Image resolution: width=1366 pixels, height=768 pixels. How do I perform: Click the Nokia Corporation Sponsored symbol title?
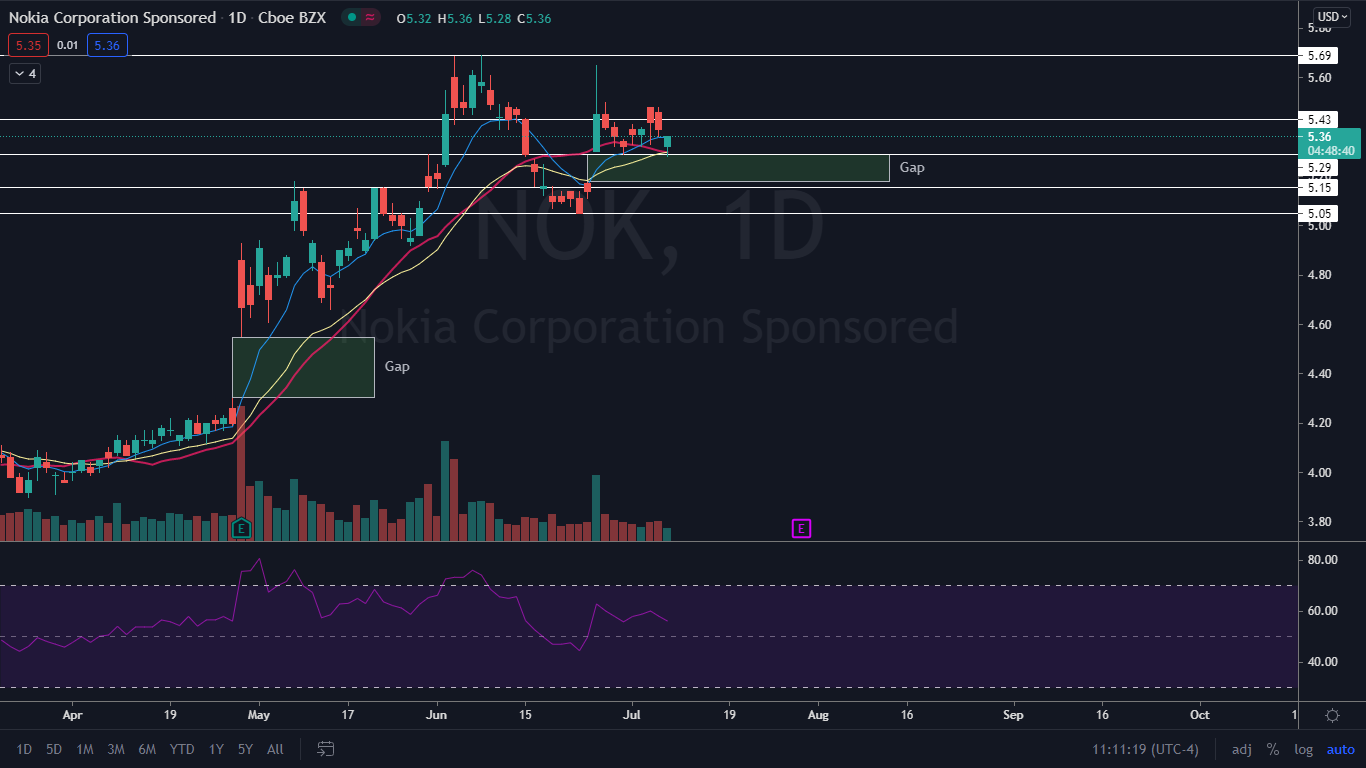coord(112,18)
